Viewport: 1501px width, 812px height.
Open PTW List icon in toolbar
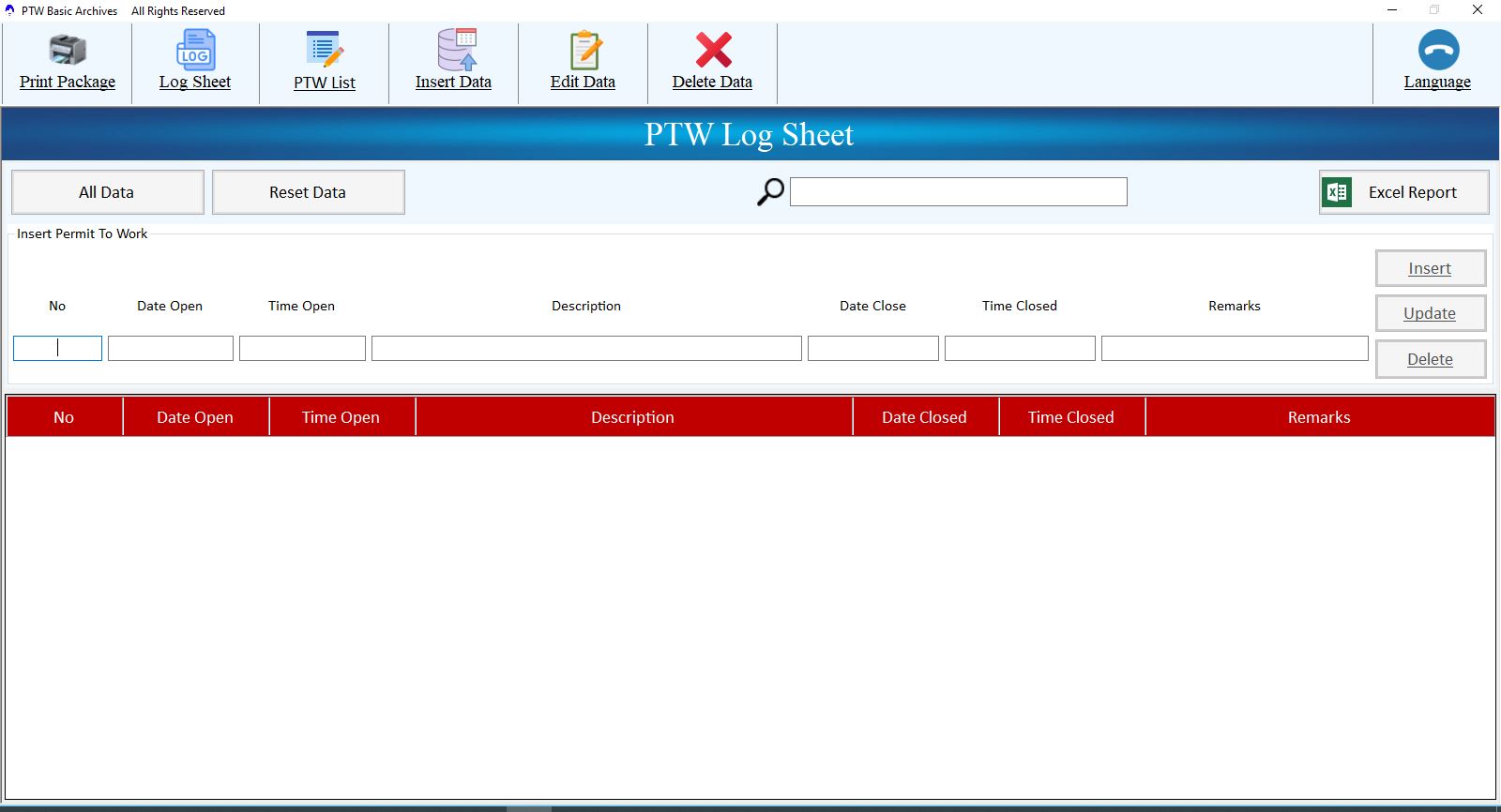point(325,49)
